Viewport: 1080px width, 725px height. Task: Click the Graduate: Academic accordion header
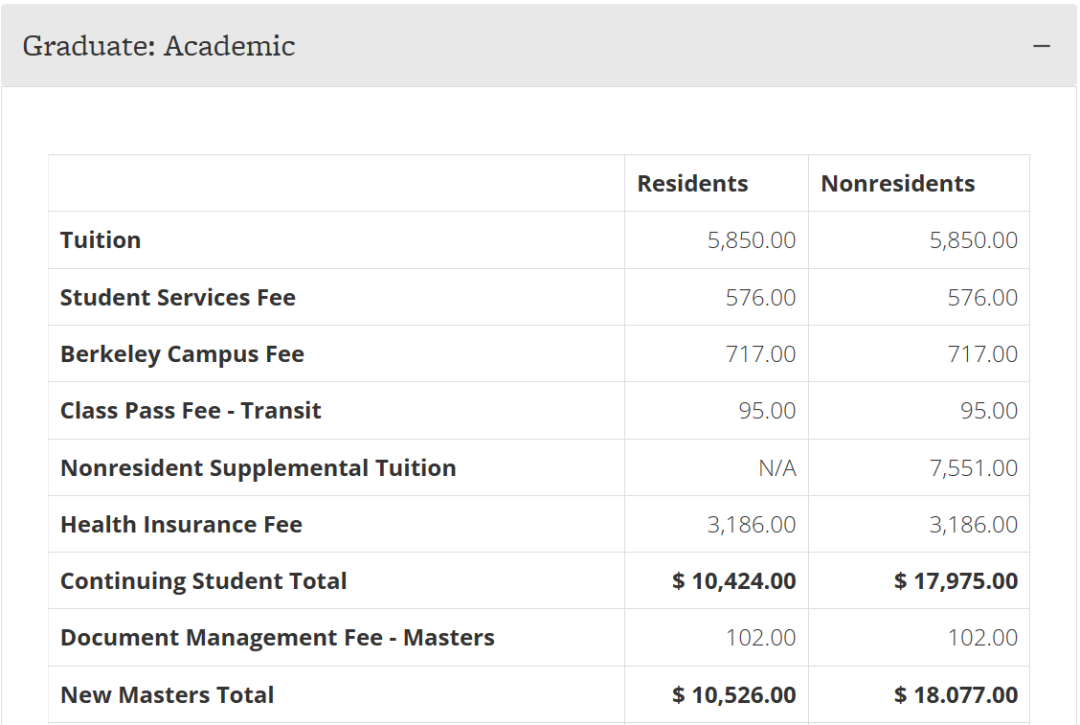[x=159, y=46]
